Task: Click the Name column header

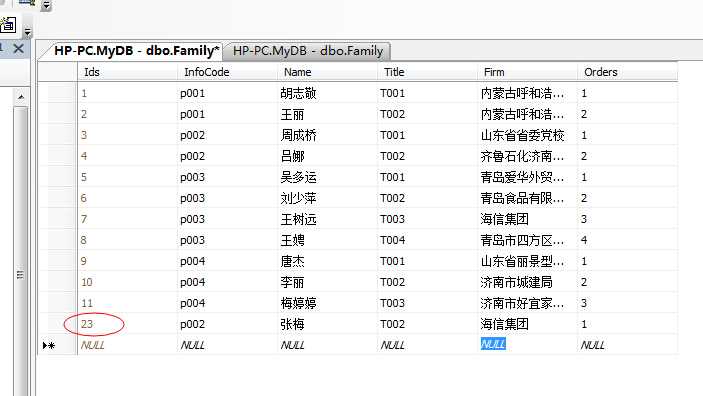Action: click(x=327, y=72)
